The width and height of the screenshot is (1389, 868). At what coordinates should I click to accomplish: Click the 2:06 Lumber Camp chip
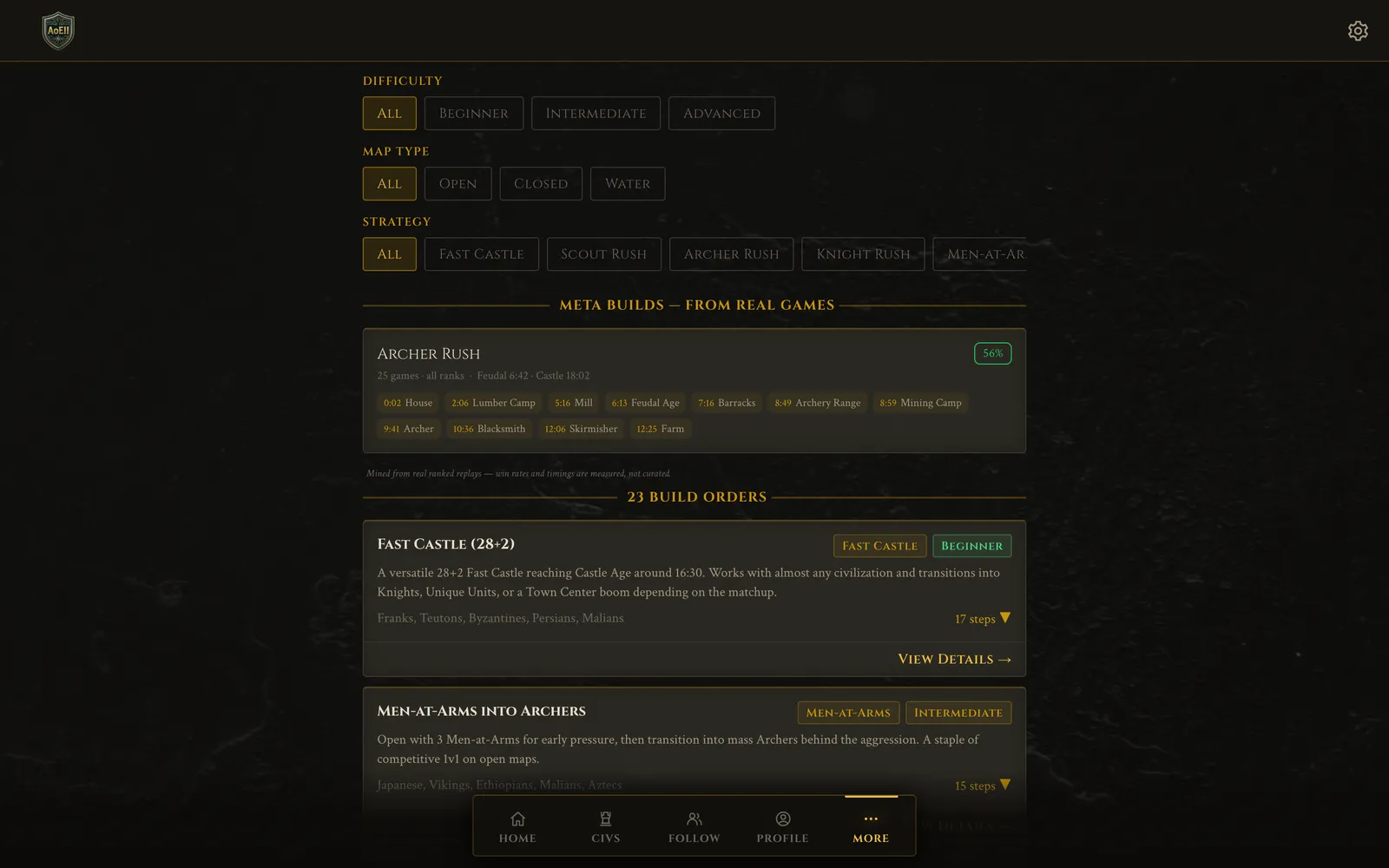(493, 403)
